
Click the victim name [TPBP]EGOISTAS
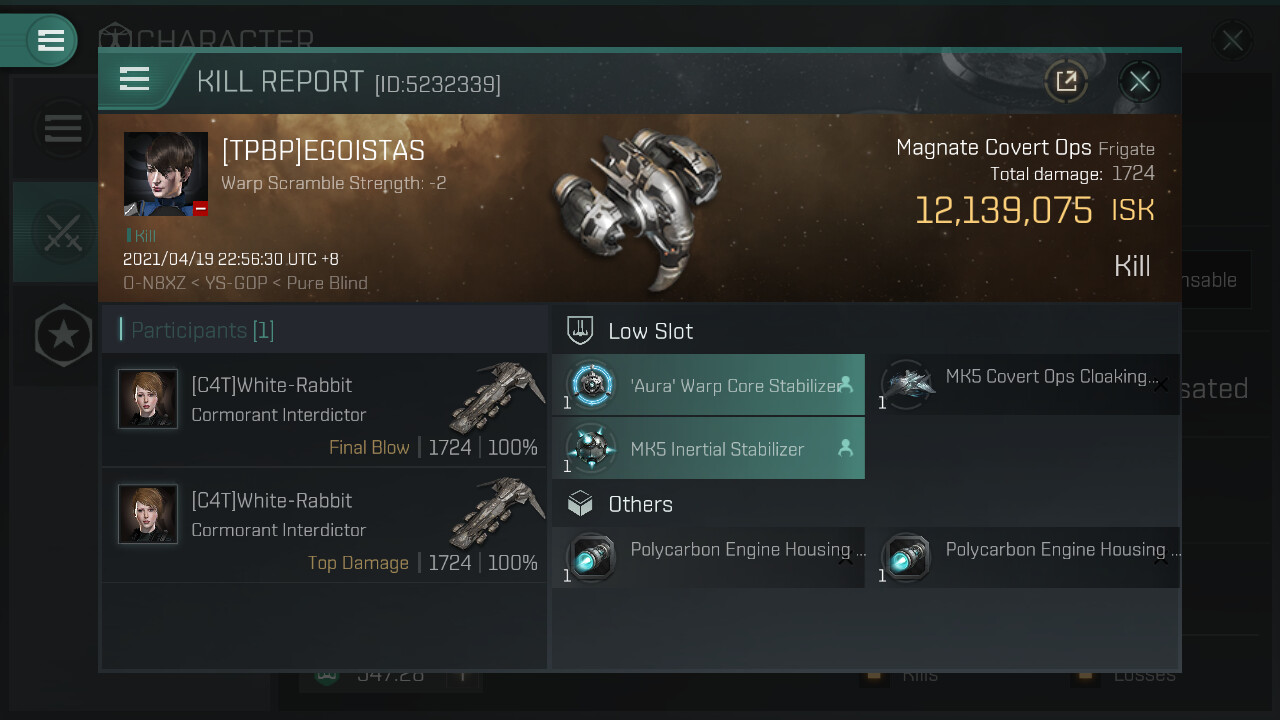(323, 151)
